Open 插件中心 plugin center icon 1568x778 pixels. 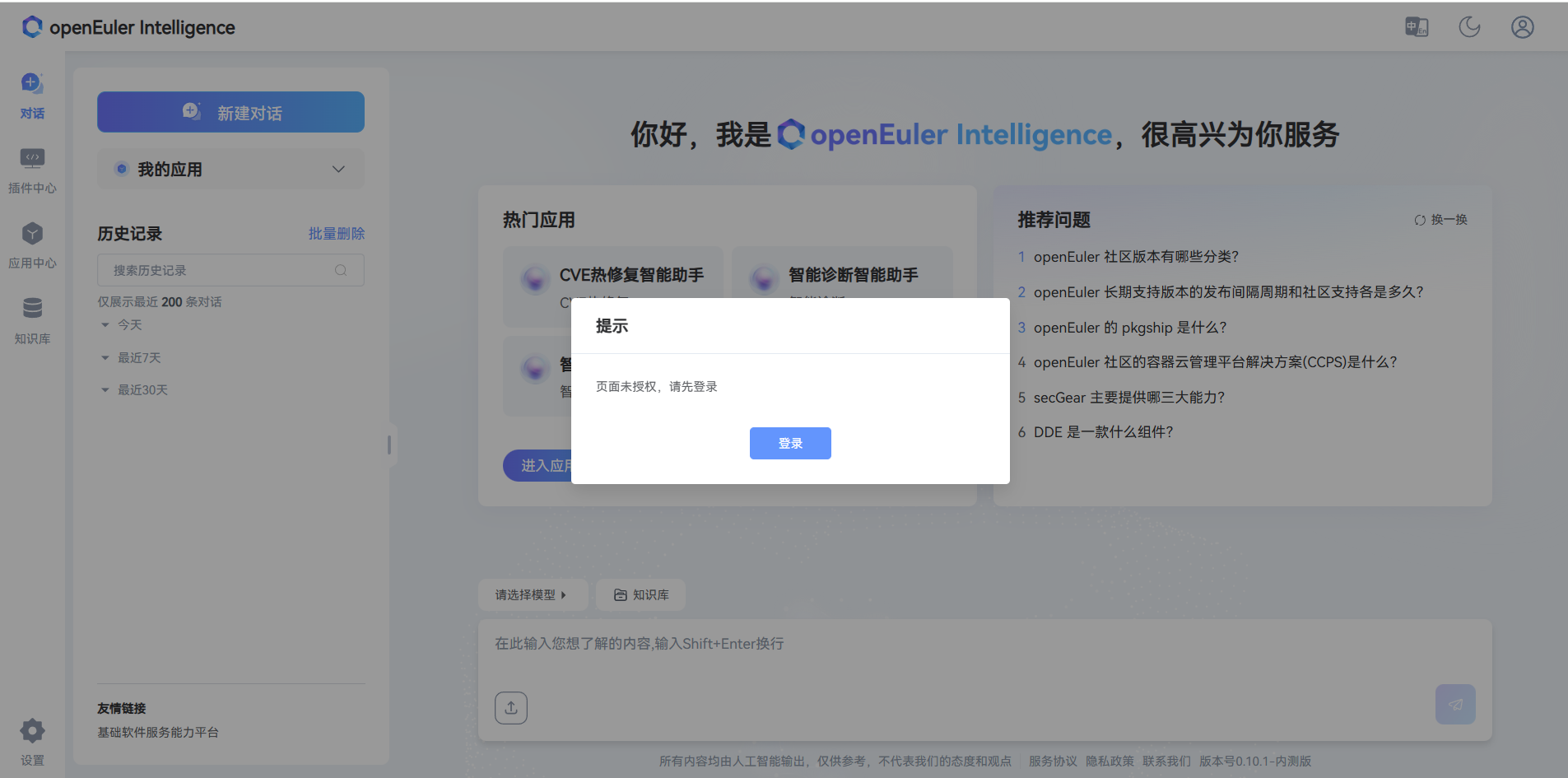(x=32, y=158)
